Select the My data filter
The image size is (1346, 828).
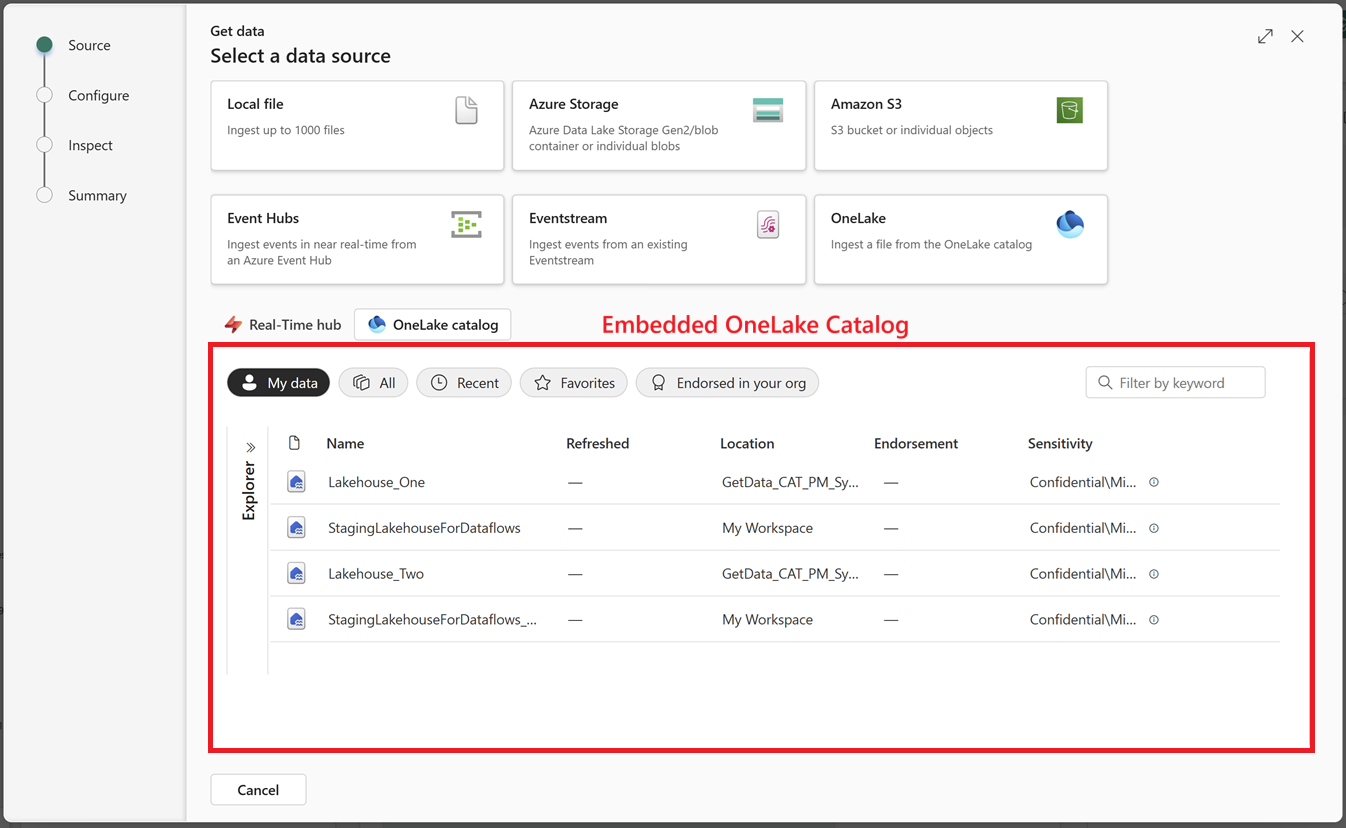[278, 383]
